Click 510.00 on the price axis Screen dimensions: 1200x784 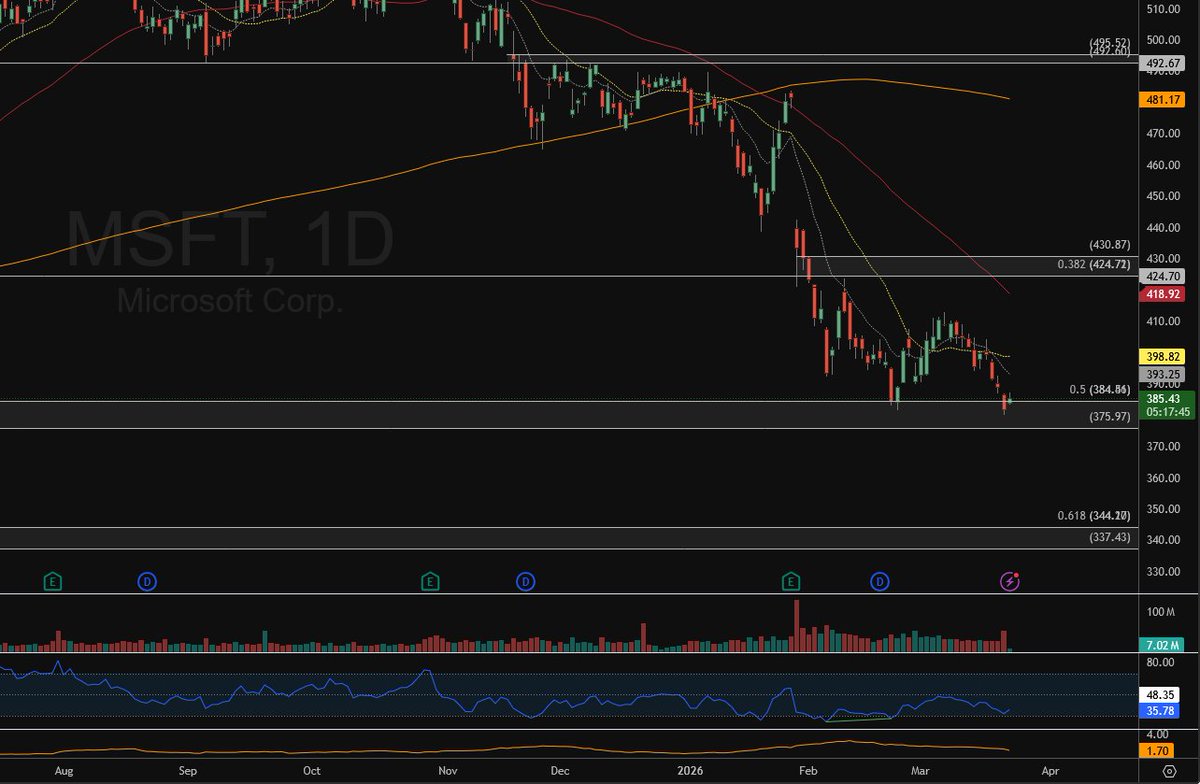pos(1165,9)
